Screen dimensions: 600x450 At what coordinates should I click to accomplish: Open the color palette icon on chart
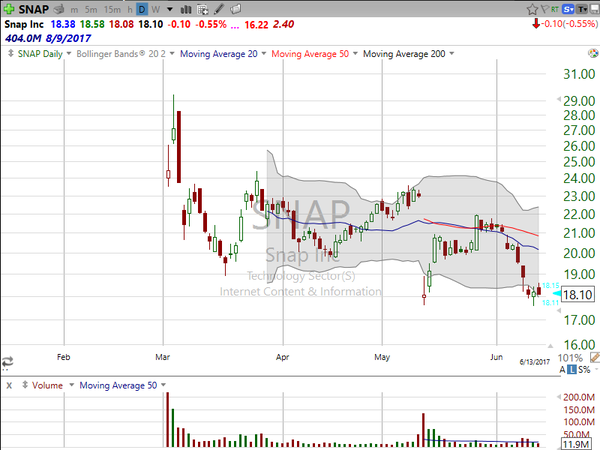593,53
